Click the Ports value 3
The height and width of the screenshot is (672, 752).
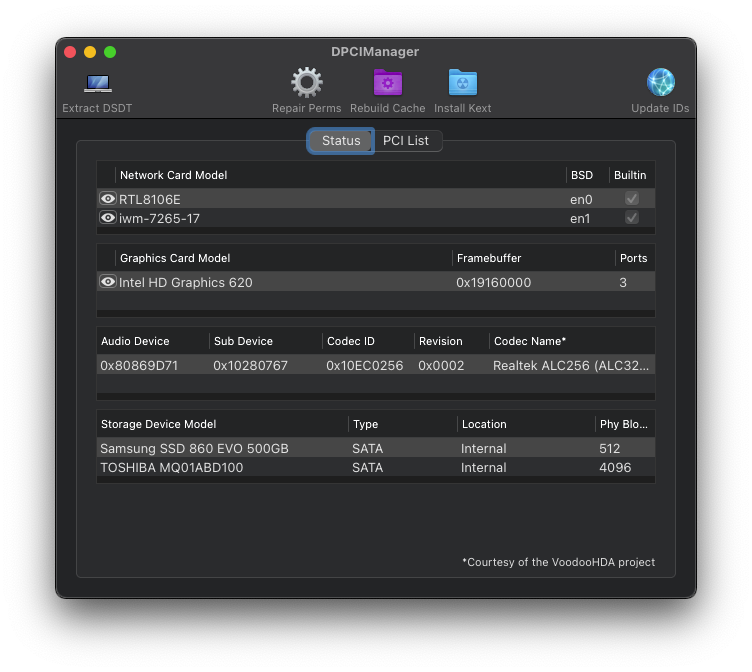click(x=623, y=283)
